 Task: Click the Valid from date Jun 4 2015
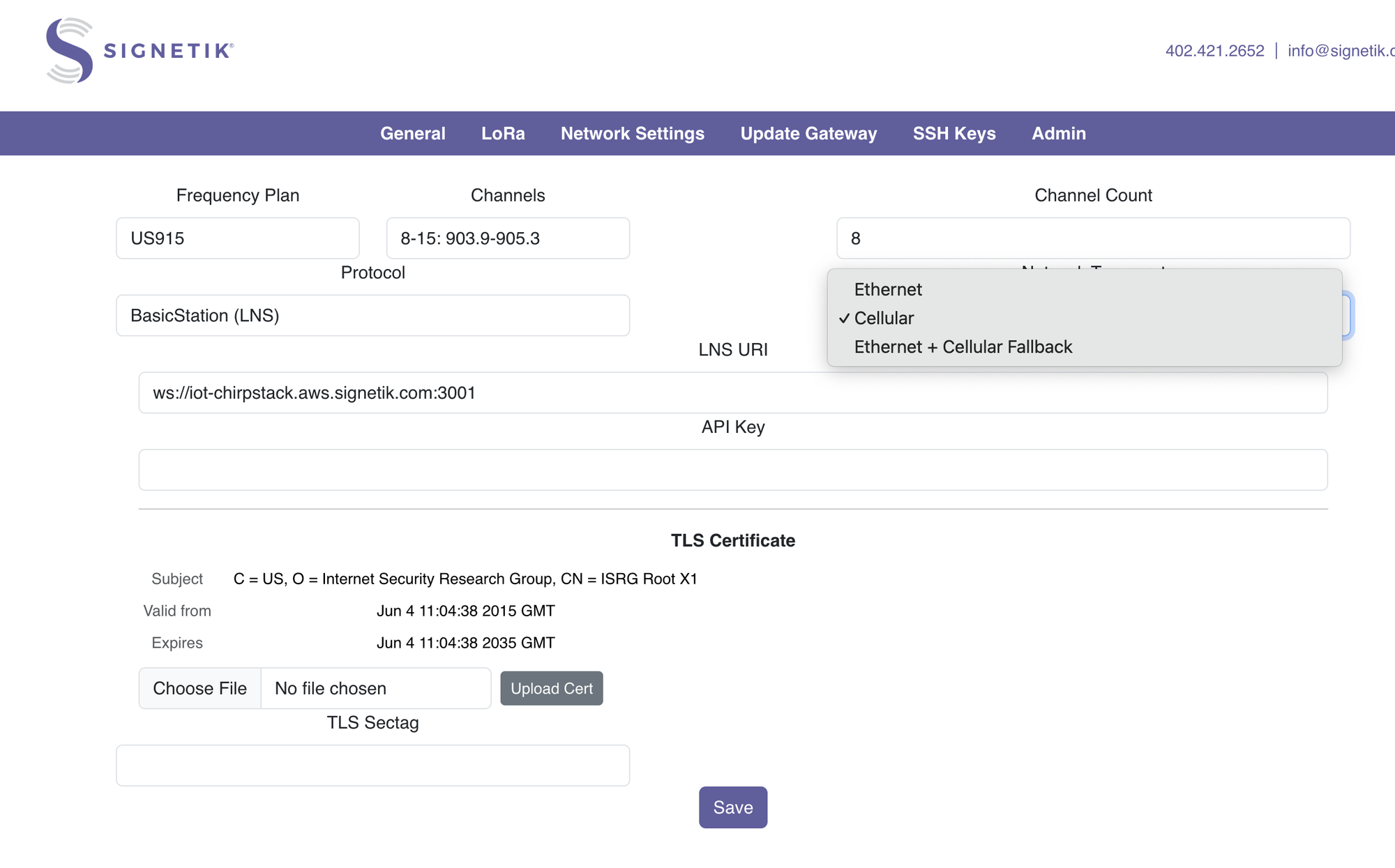coord(466,611)
